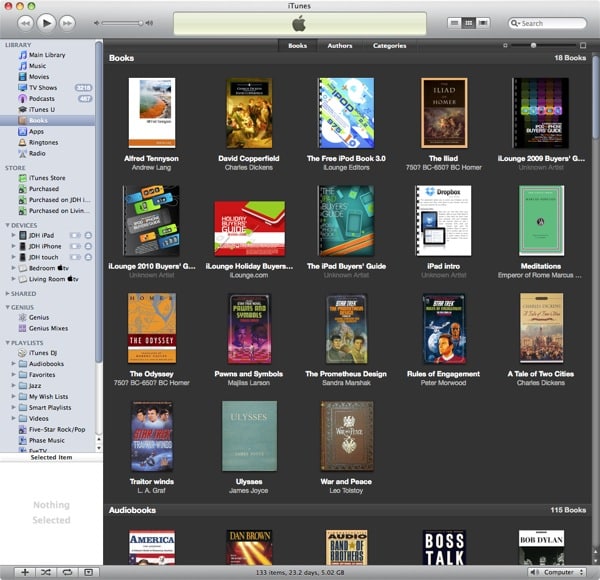Click the Previous track button

tap(25, 23)
